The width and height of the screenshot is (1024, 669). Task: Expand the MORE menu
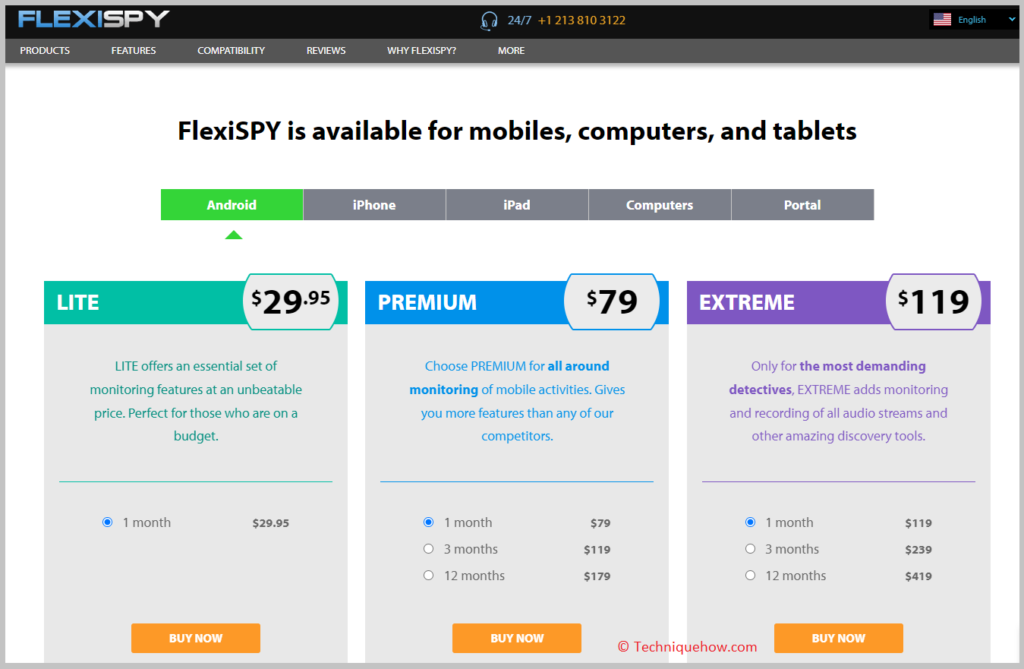(x=511, y=50)
